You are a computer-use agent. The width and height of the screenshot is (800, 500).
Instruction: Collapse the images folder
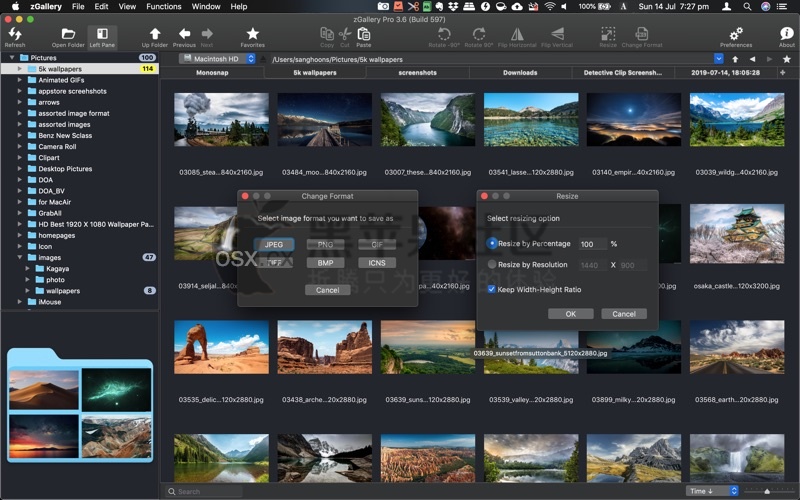pos(19,257)
